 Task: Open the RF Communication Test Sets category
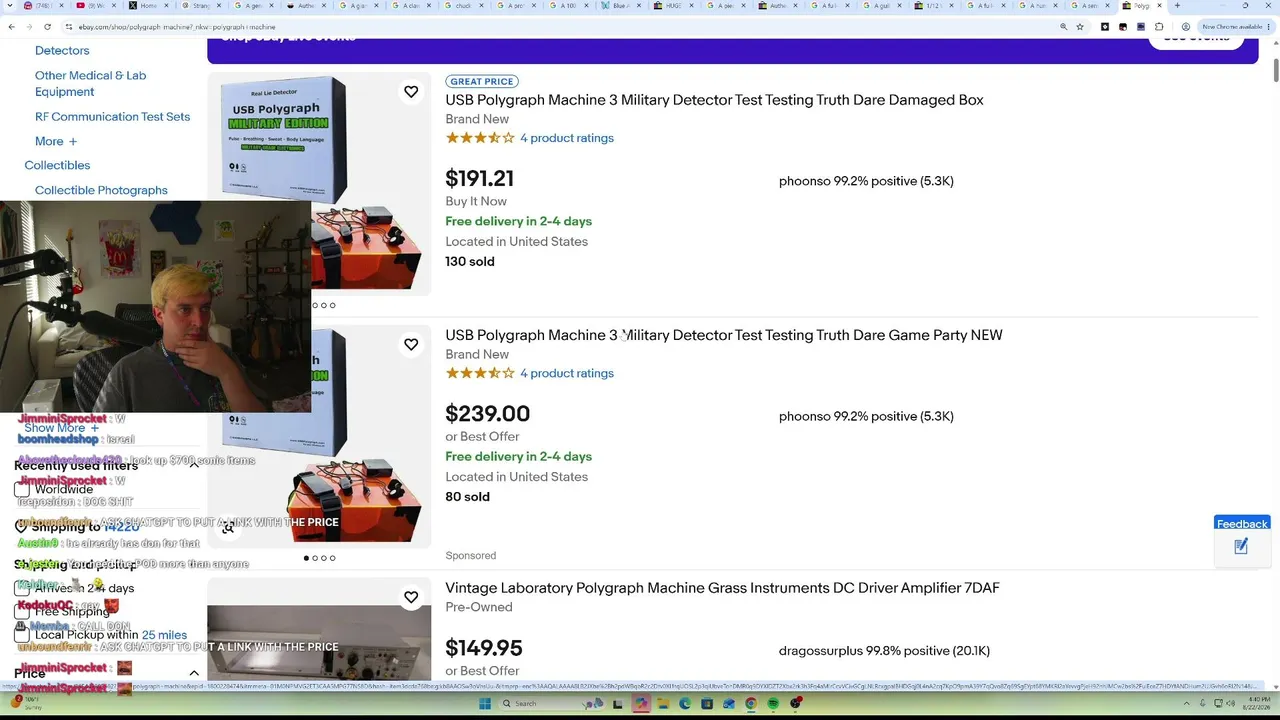(112, 117)
